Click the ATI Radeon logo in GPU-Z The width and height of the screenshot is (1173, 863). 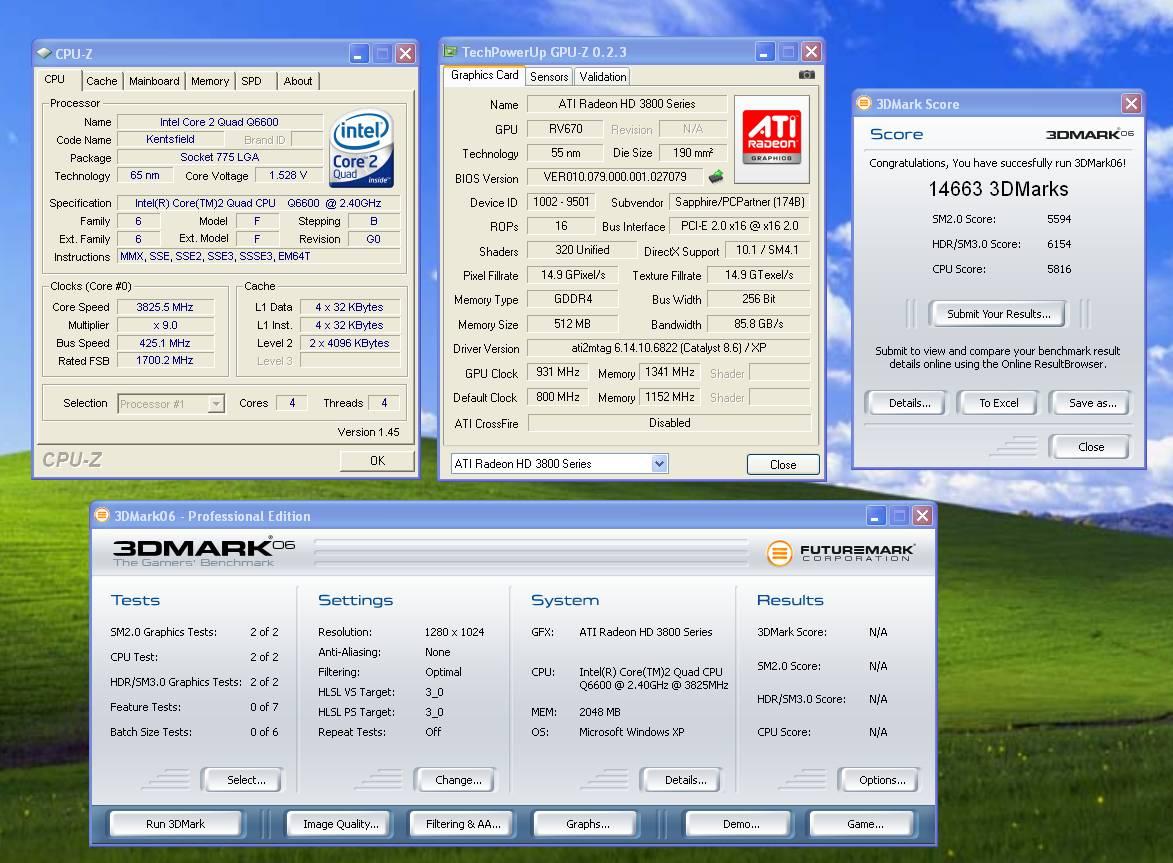[771, 137]
